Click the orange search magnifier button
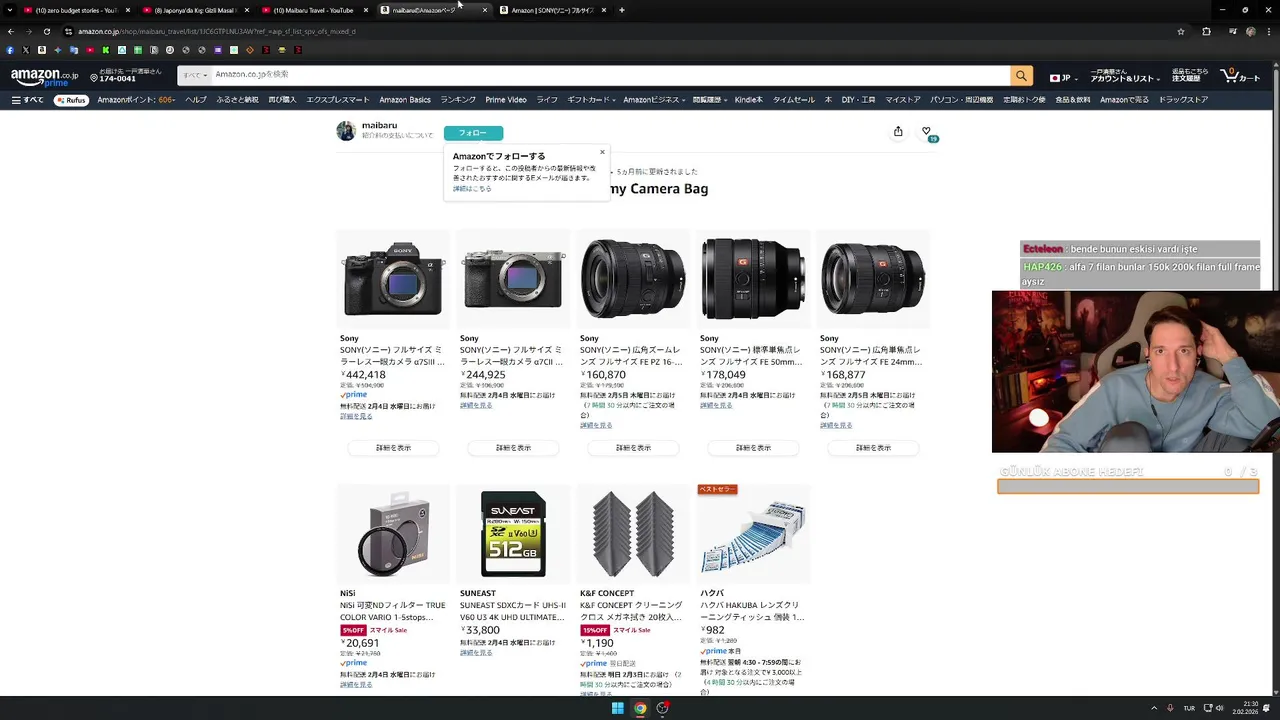The height and width of the screenshot is (720, 1280). point(1021,76)
